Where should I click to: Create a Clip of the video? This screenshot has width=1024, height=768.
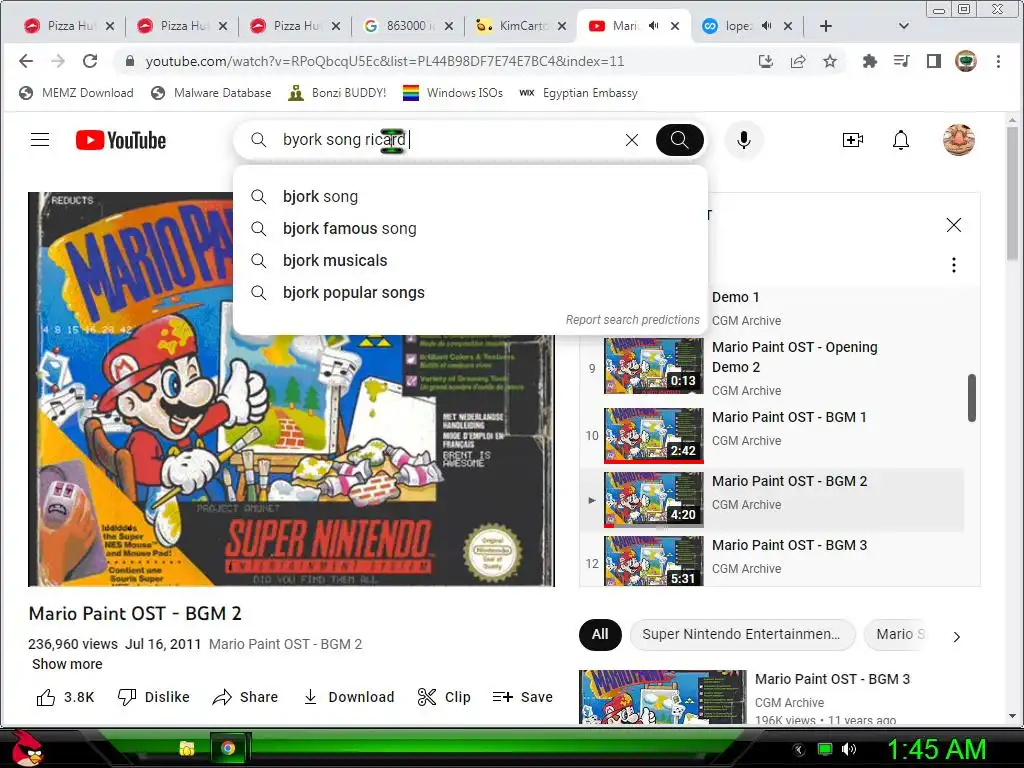[444, 697]
